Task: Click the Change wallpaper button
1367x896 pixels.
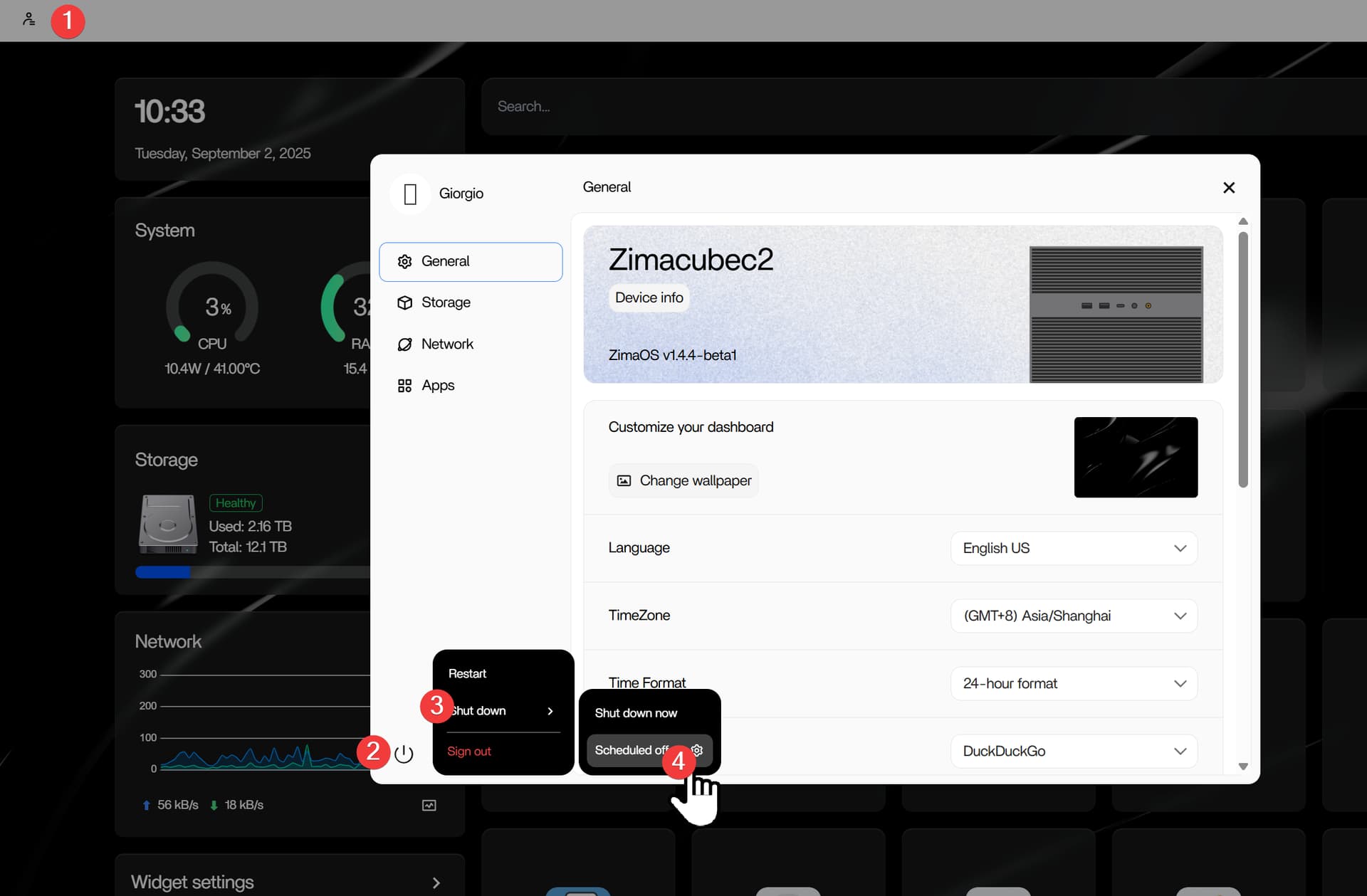Action: pyautogui.click(x=683, y=480)
